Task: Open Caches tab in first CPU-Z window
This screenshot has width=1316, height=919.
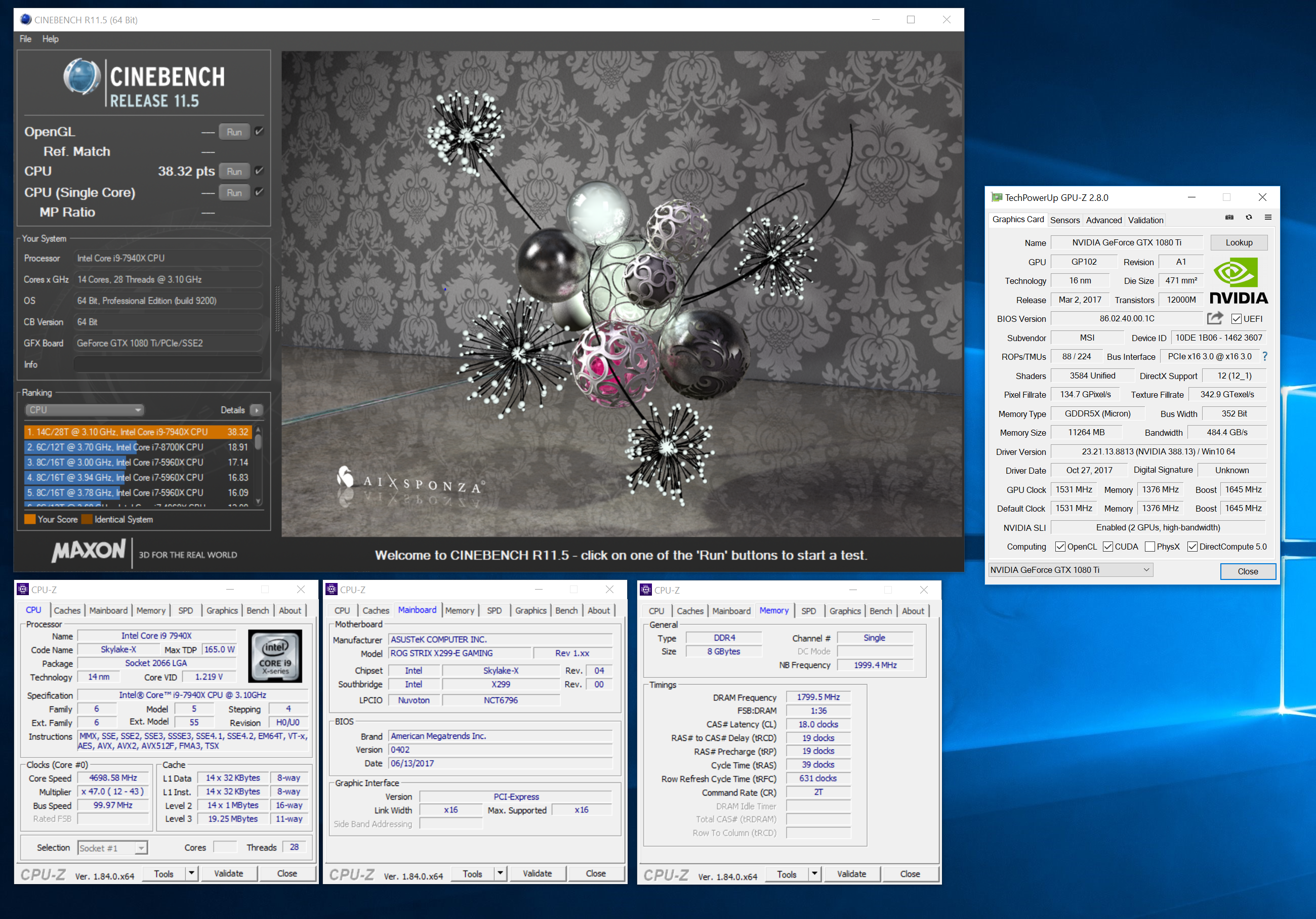Action: 67,610
